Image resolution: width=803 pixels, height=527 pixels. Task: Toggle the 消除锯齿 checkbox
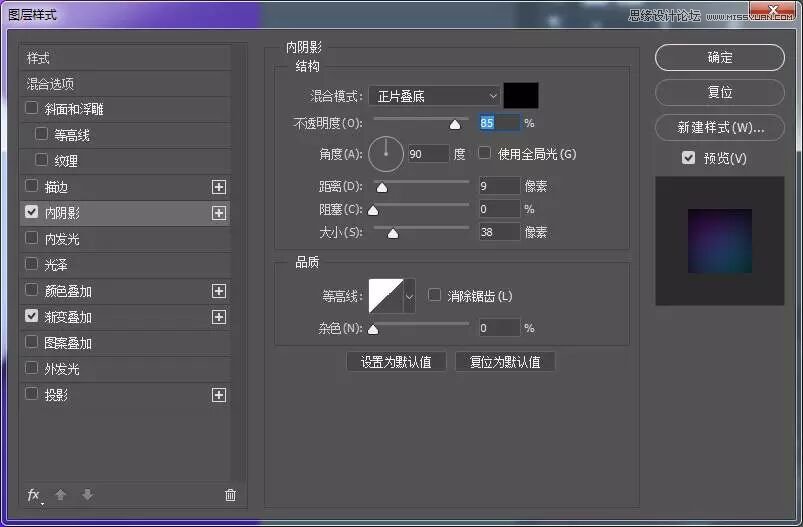tap(434, 295)
